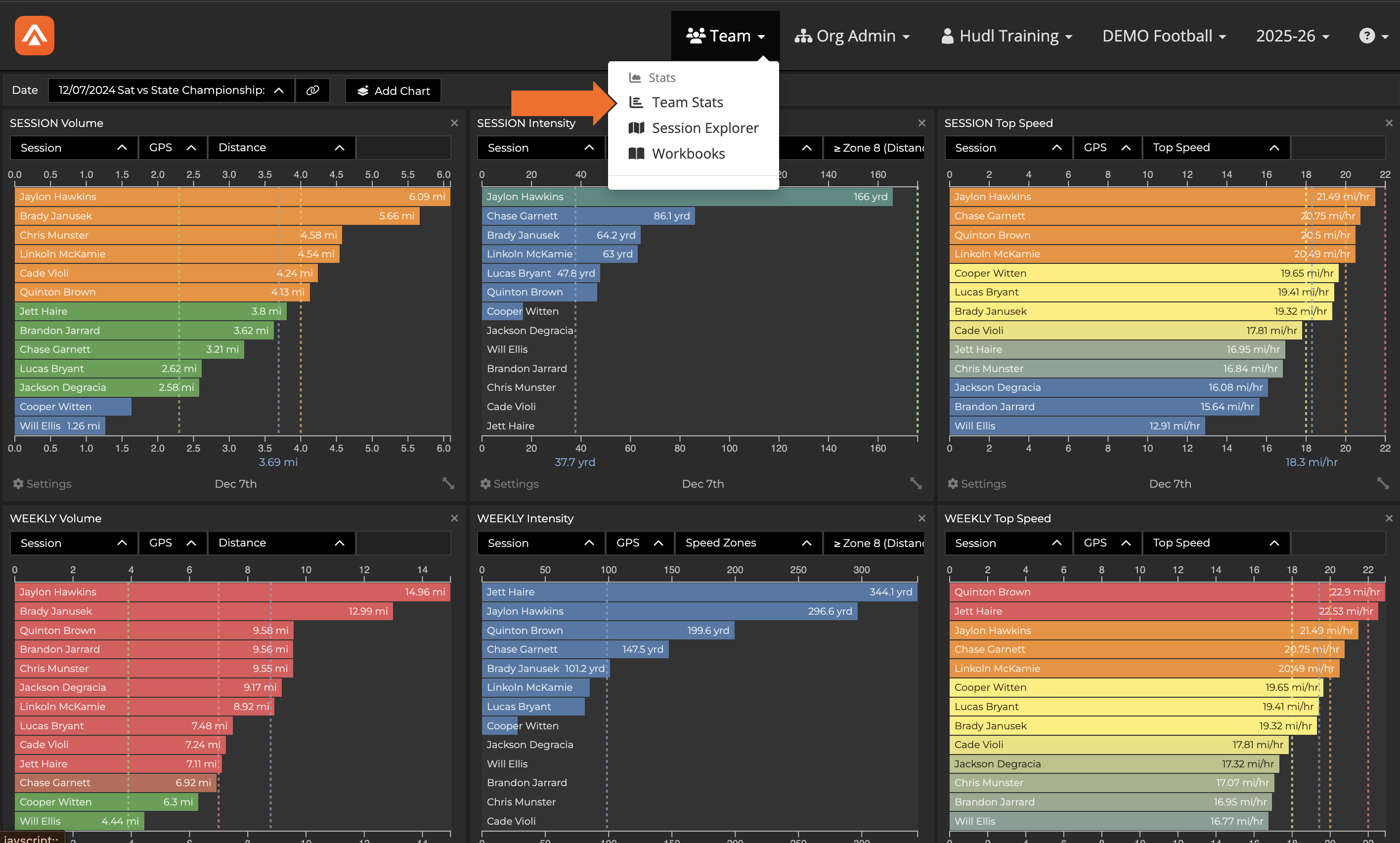Click Will Ellis bar in SESSION Top Speed
The width and height of the screenshot is (1400, 843).
[1077, 425]
